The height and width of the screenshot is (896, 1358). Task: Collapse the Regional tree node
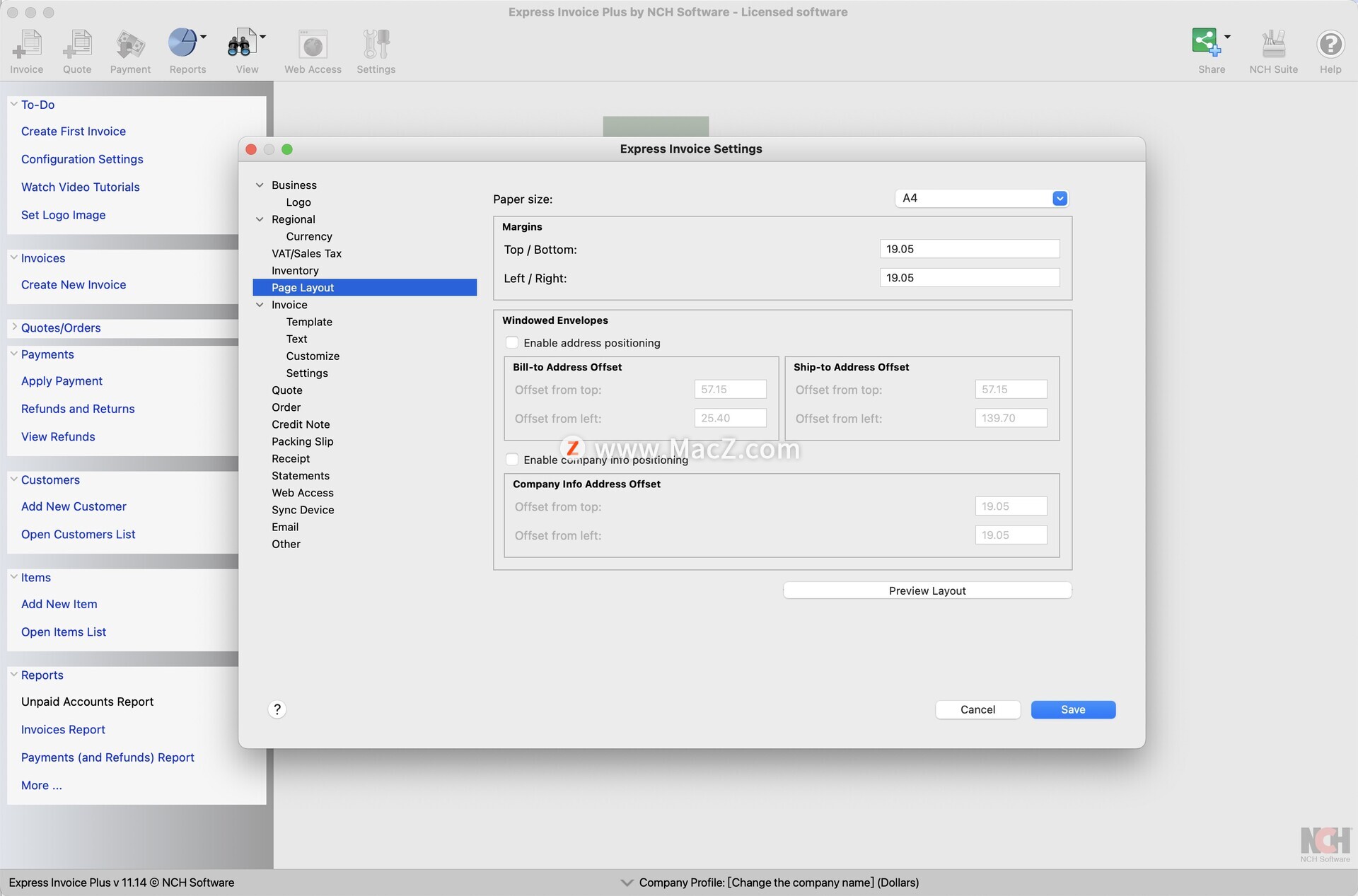pyautogui.click(x=260, y=219)
